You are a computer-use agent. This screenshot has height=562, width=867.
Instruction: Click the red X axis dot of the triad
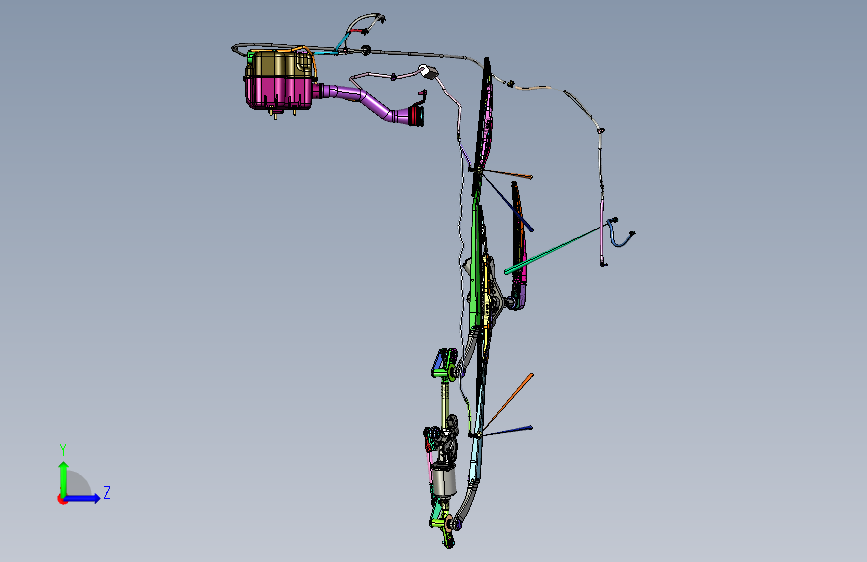click(61, 499)
